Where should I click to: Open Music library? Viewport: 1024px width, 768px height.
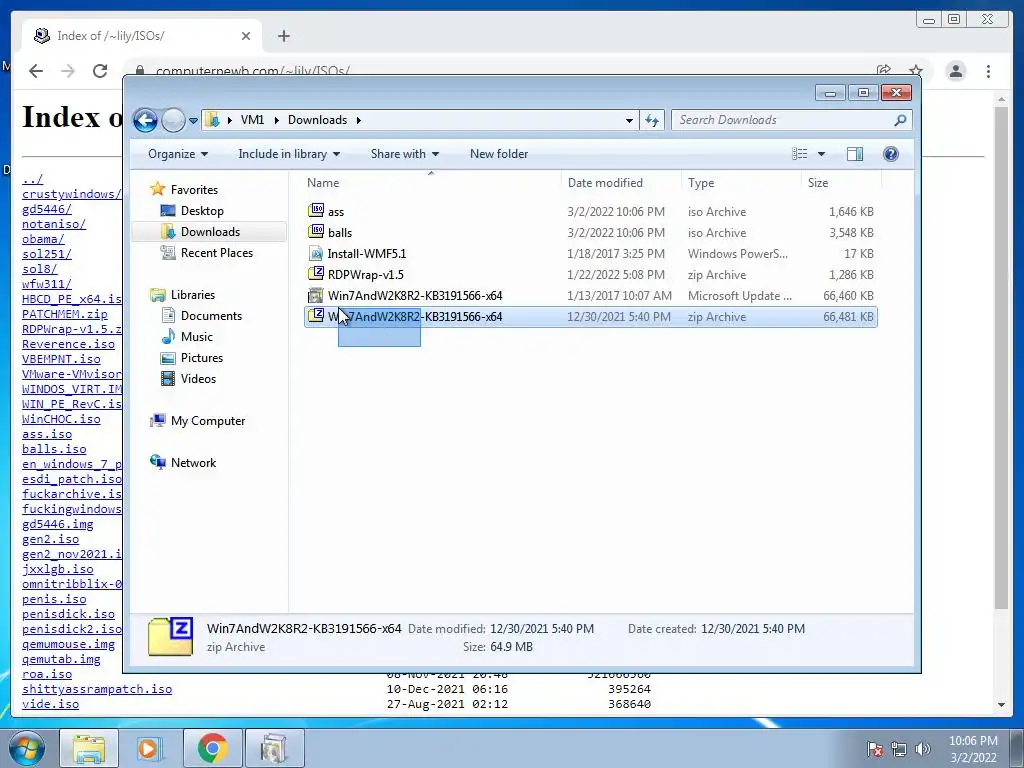pos(196,337)
